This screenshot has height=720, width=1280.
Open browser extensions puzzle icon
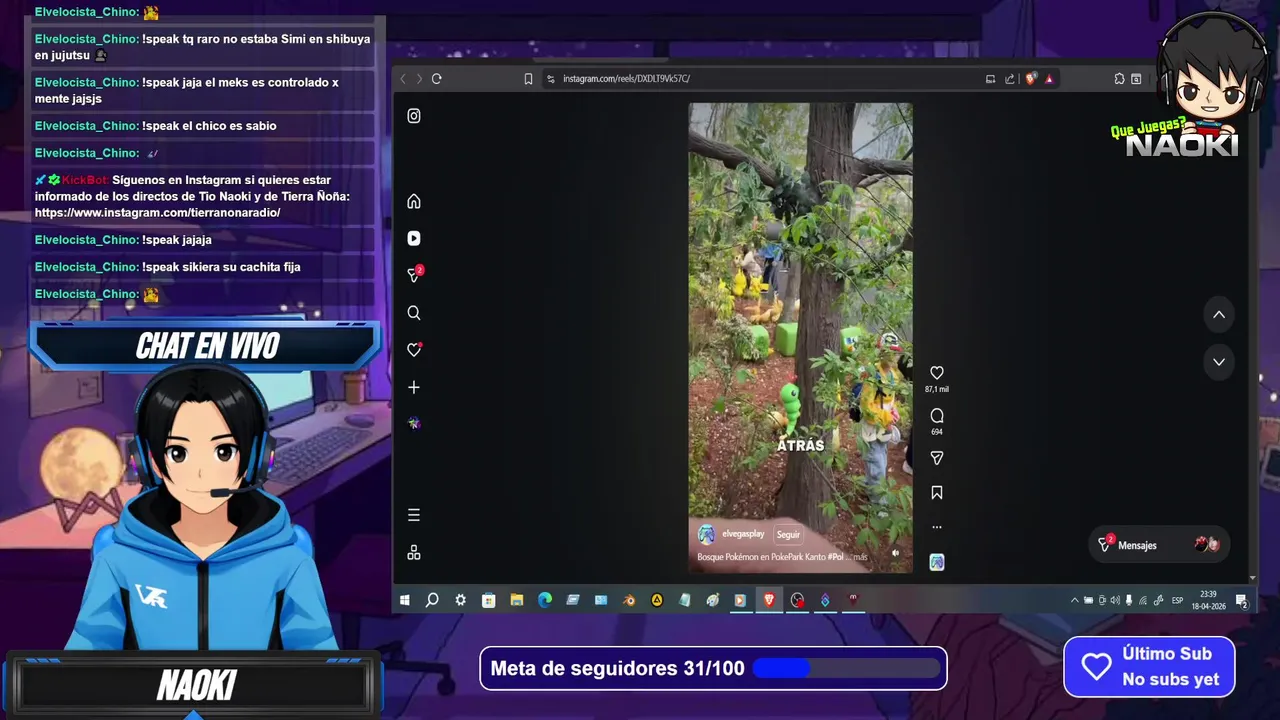(1119, 79)
